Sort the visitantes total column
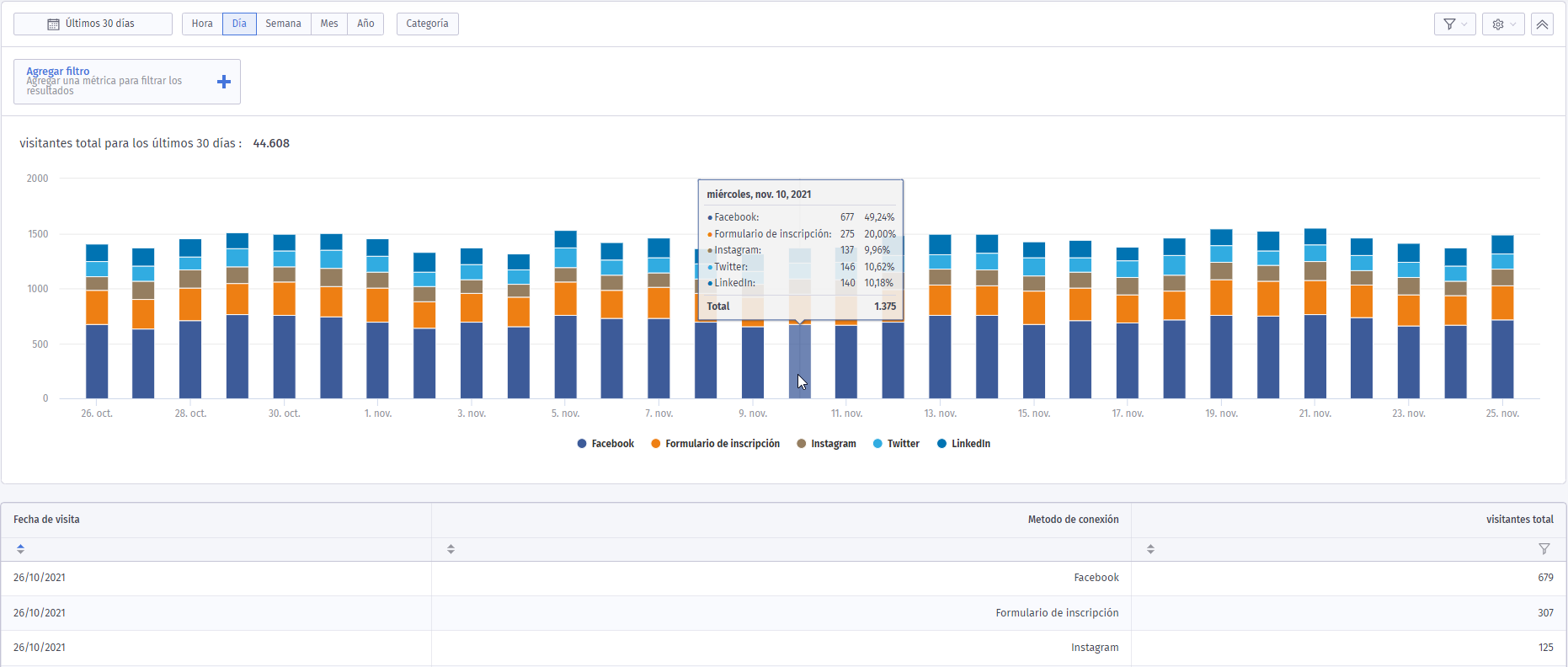1568x667 pixels. point(1150,549)
